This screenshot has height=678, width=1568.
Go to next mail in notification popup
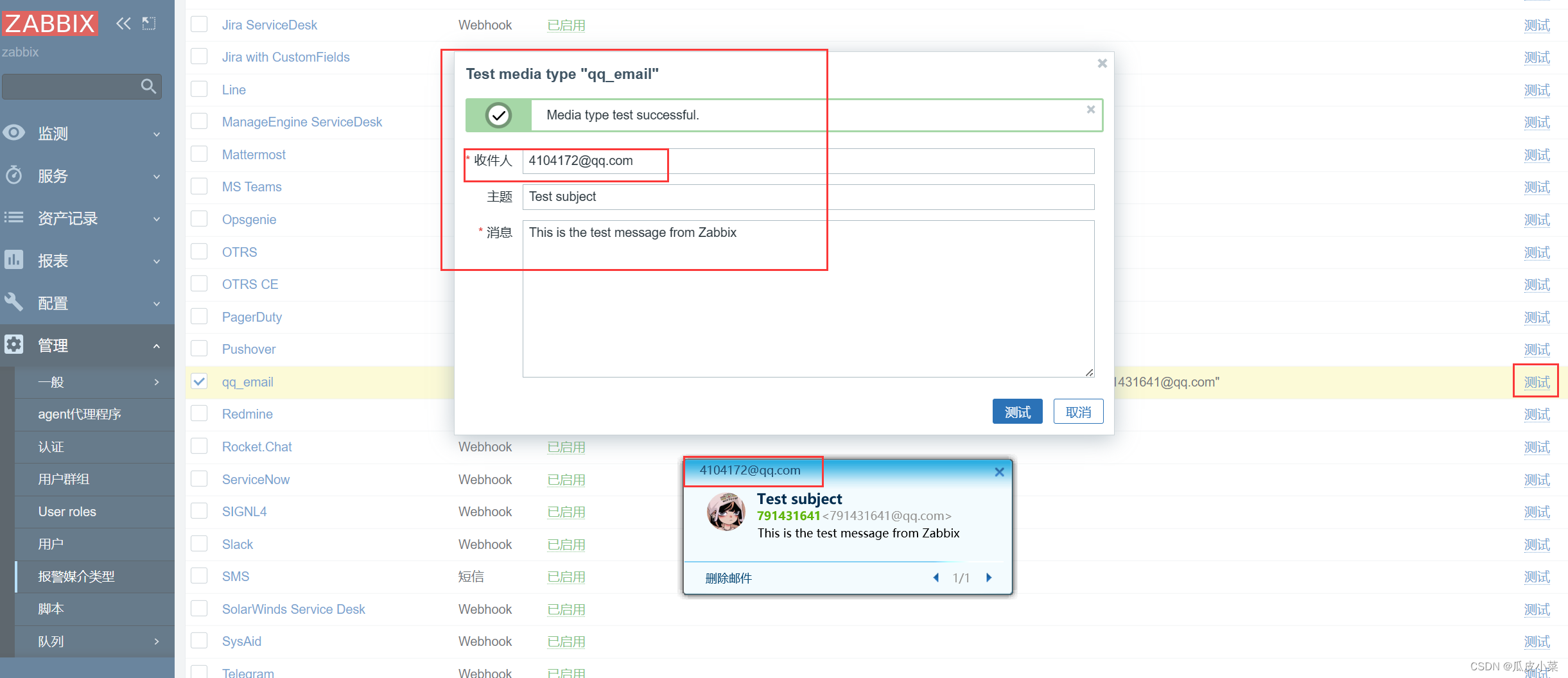click(x=989, y=578)
